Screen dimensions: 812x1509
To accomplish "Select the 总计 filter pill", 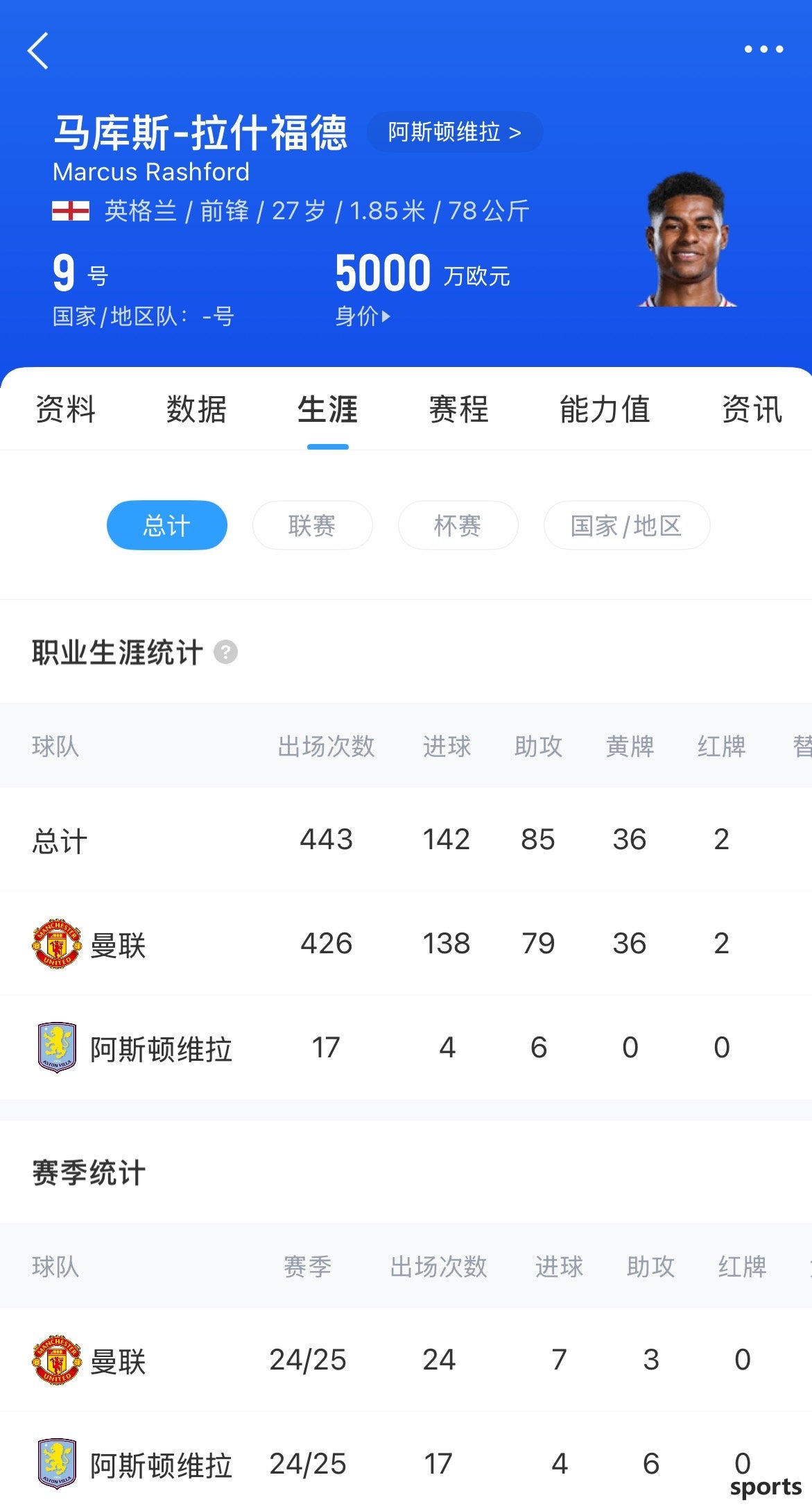I will [x=167, y=525].
